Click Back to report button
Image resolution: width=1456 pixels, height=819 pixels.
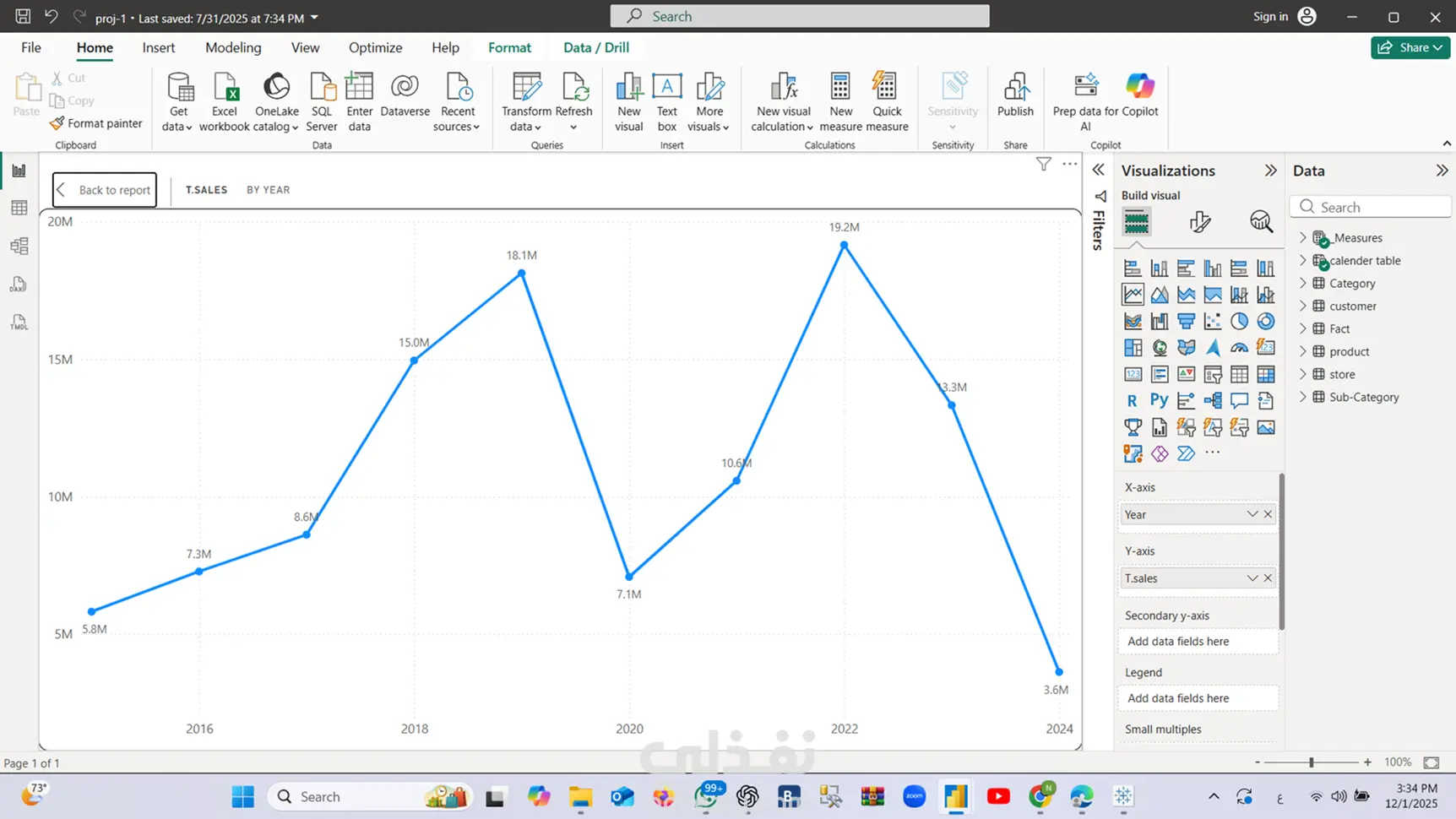tap(105, 190)
